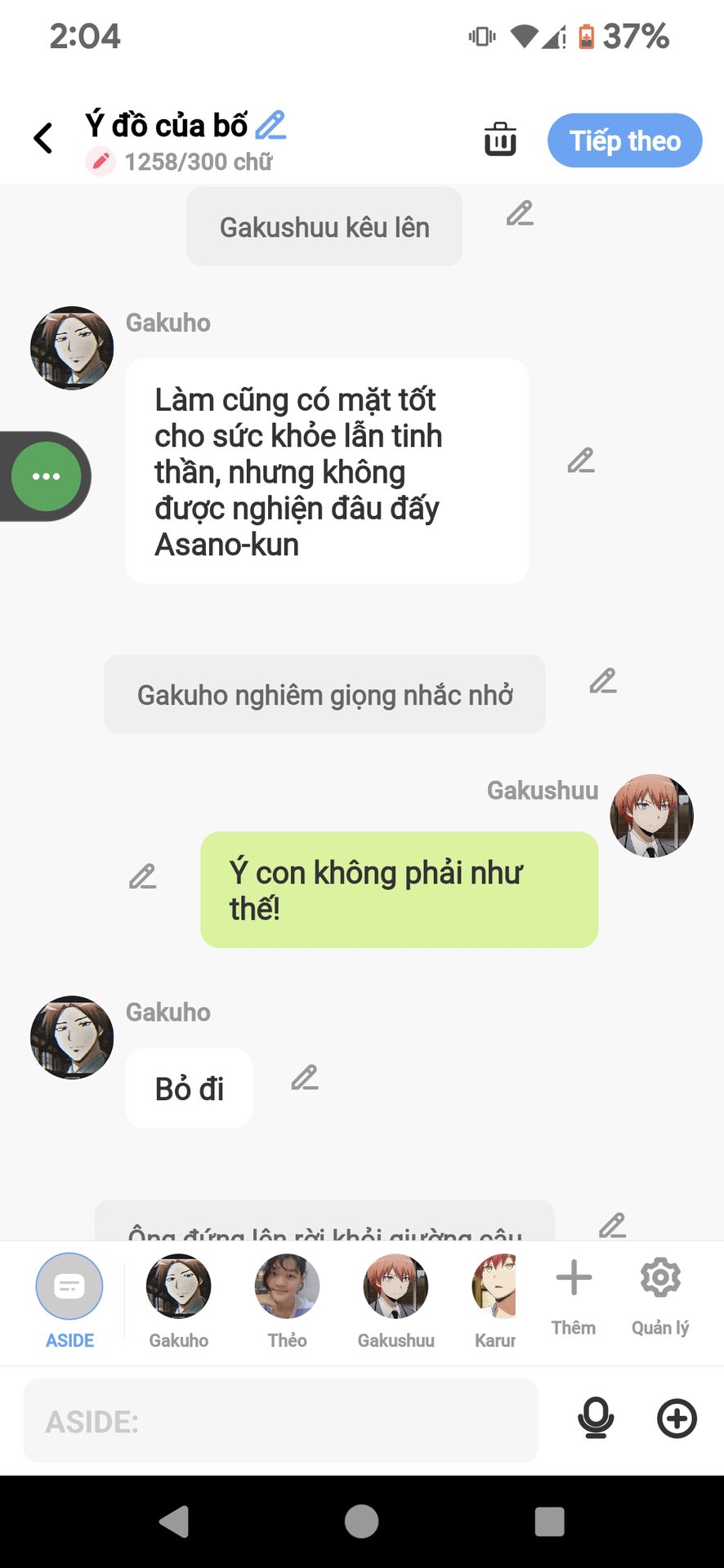Choose Thẻo as speaker
Viewport: 724px width, 1568px height.
(x=287, y=1301)
